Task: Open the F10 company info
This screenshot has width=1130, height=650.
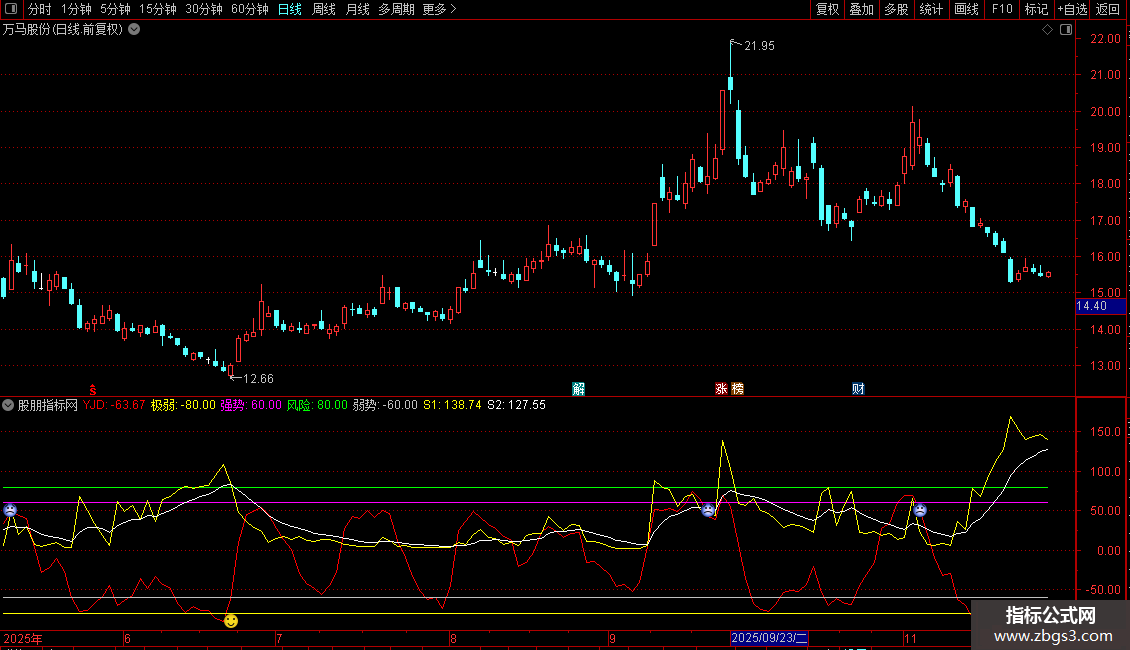Action: [x=1001, y=9]
